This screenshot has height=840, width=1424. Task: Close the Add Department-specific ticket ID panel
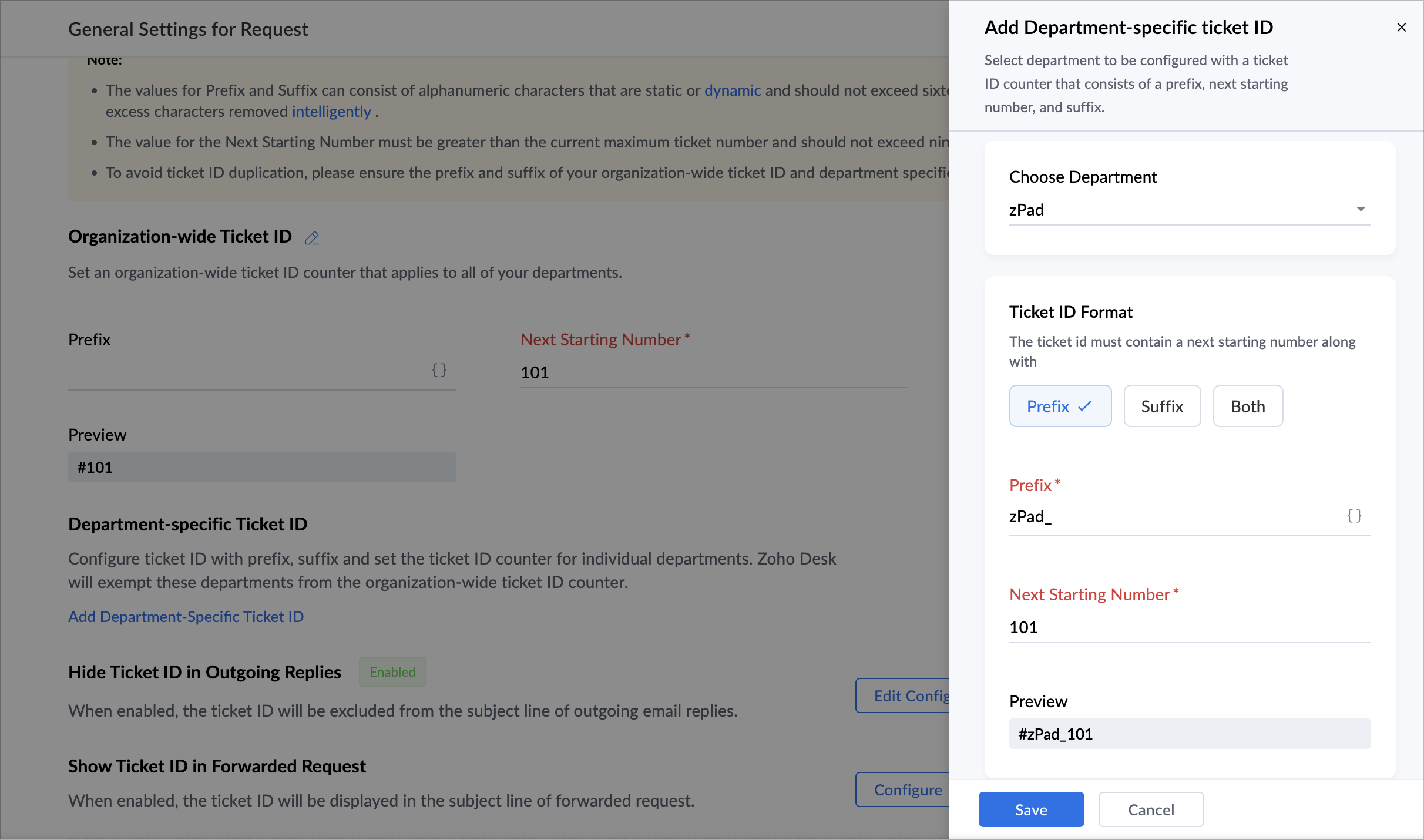coord(1401,28)
